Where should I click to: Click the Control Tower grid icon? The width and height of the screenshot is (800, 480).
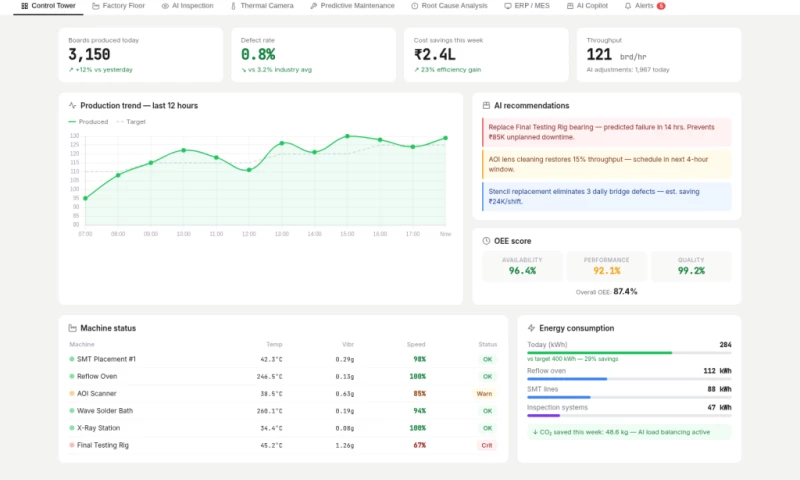click(x=24, y=6)
